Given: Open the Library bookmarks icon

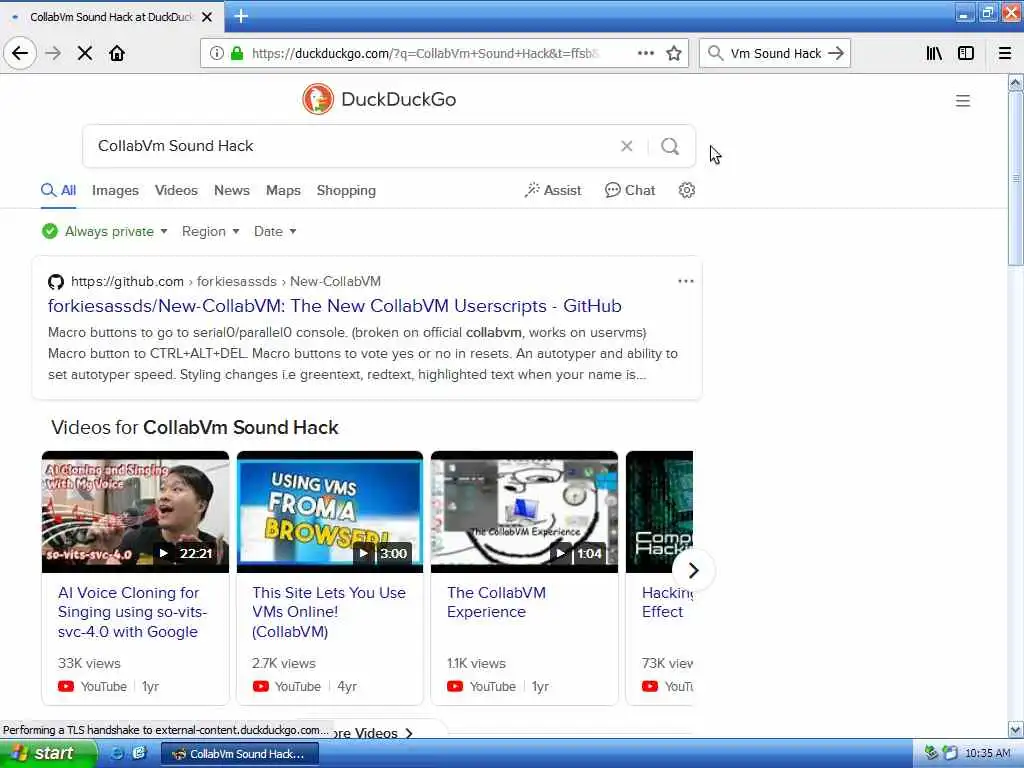Looking at the screenshot, I should coord(934,53).
